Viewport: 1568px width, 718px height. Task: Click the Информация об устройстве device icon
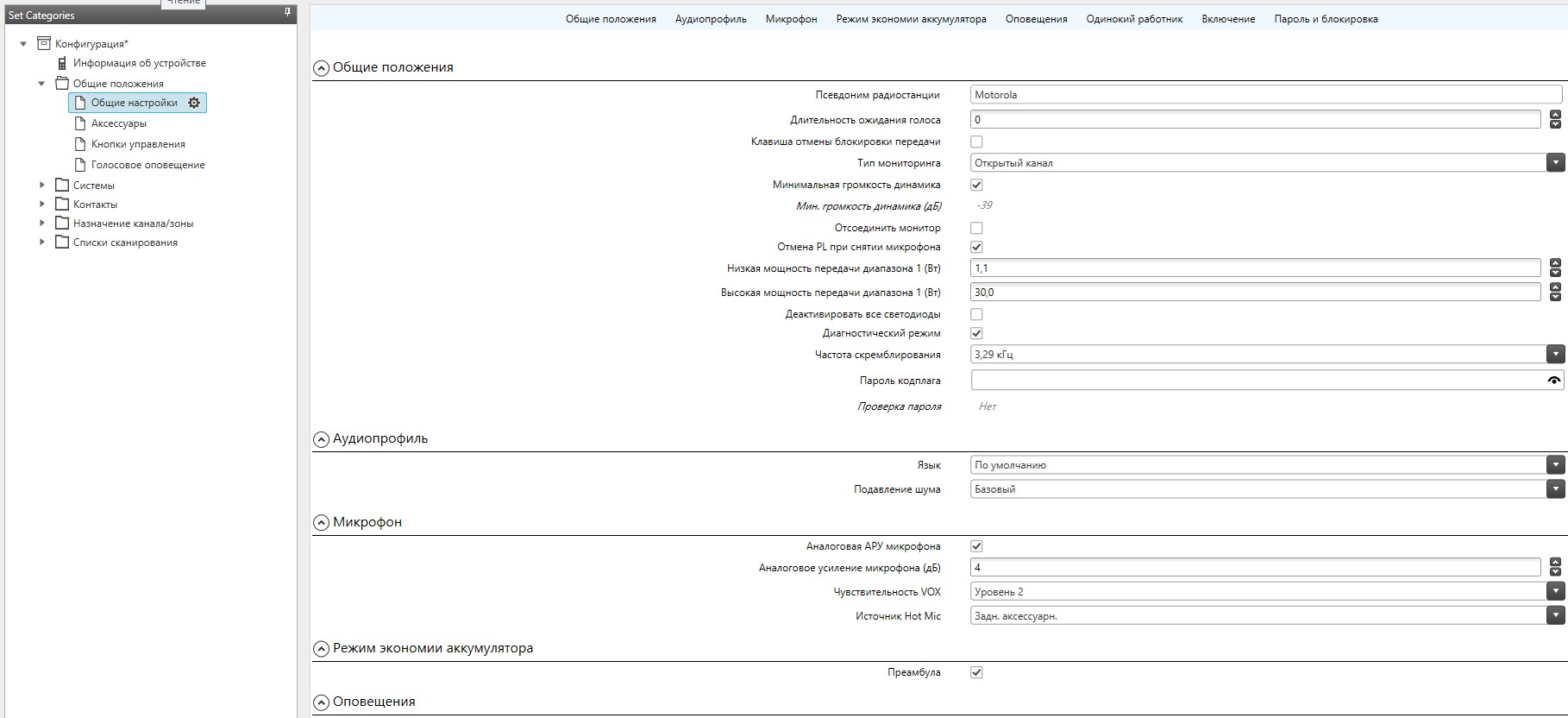coord(62,63)
